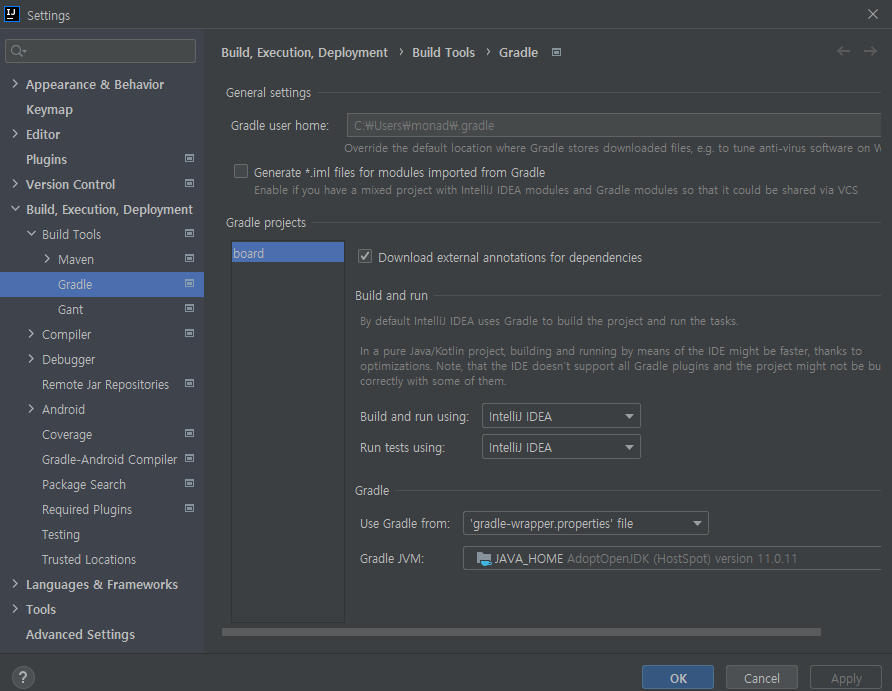Confirm settings with OK button
892x691 pixels.
678,678
